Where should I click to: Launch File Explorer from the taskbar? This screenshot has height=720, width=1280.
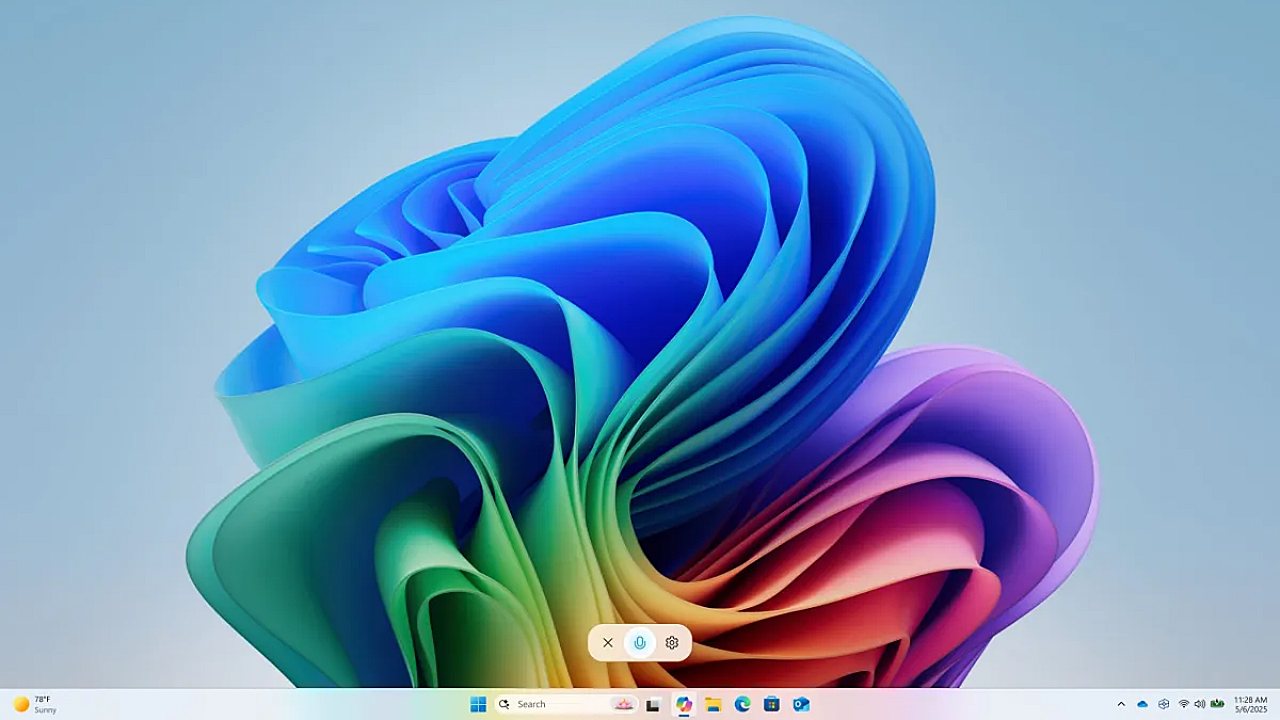(713, 704)
